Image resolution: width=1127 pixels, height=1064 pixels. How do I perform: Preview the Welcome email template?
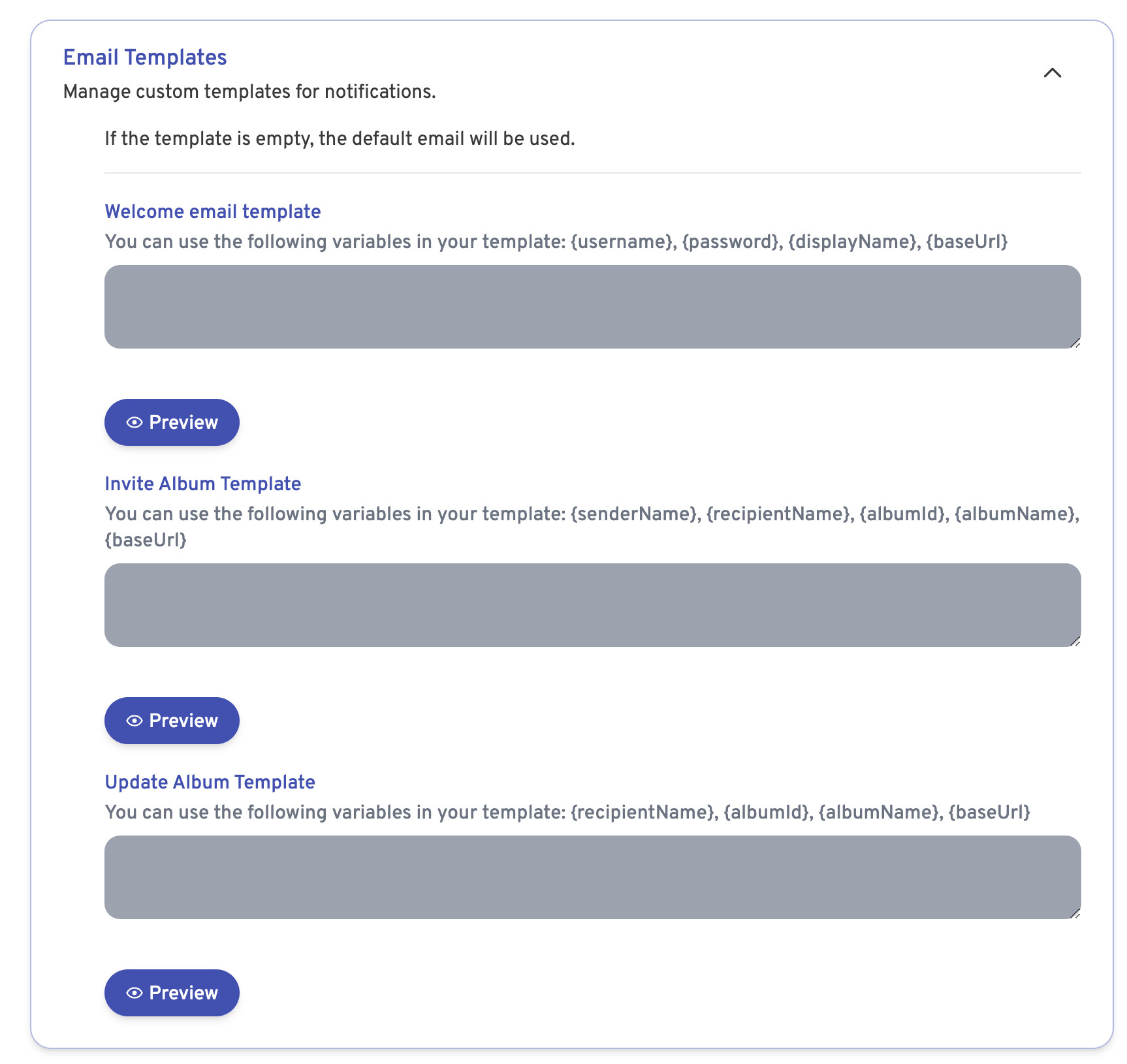click(x=172, y=422)
